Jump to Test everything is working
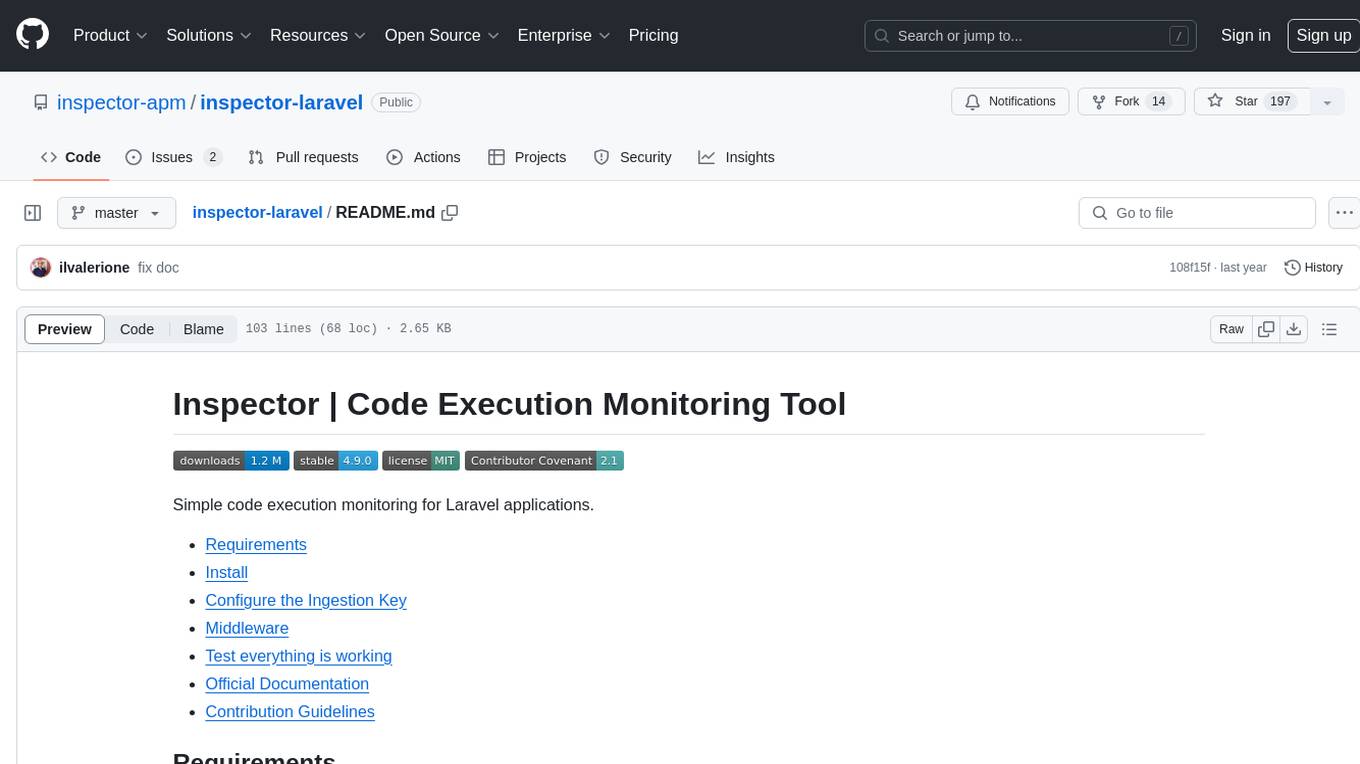 click(298, 657)
